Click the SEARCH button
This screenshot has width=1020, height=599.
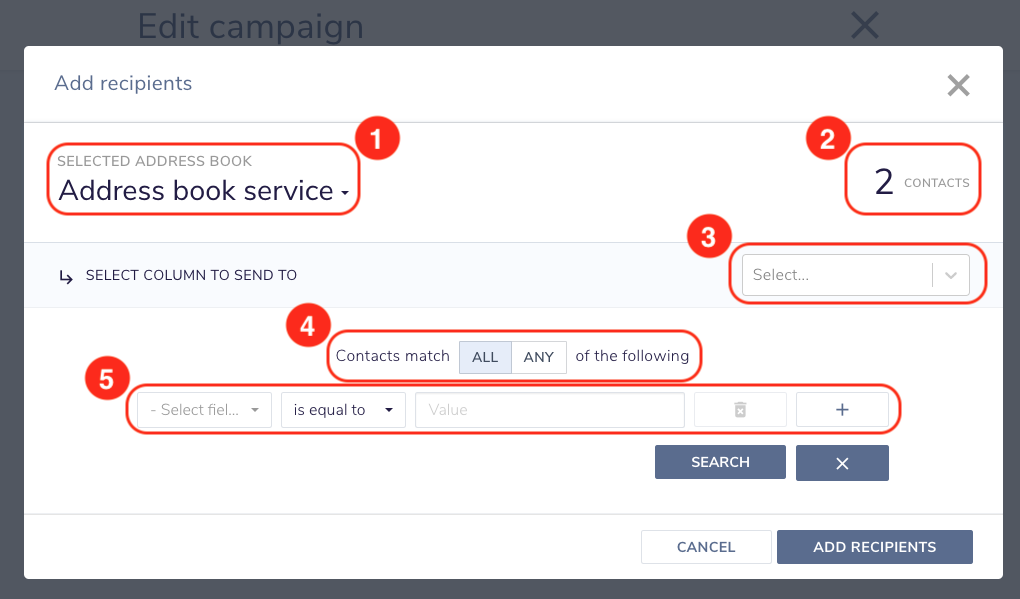coord(720,462)
